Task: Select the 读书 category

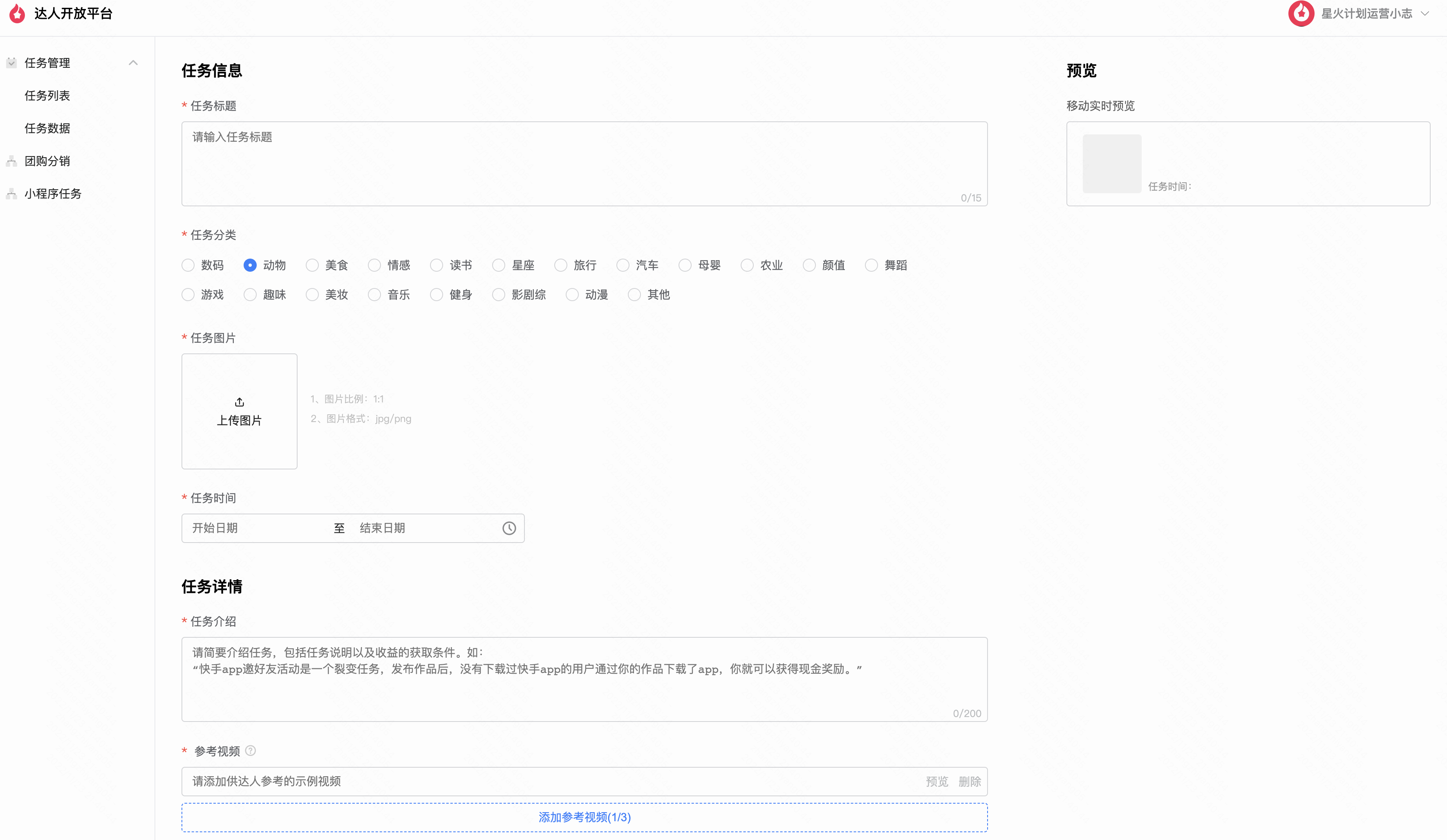Action: (x=451, y=265)
